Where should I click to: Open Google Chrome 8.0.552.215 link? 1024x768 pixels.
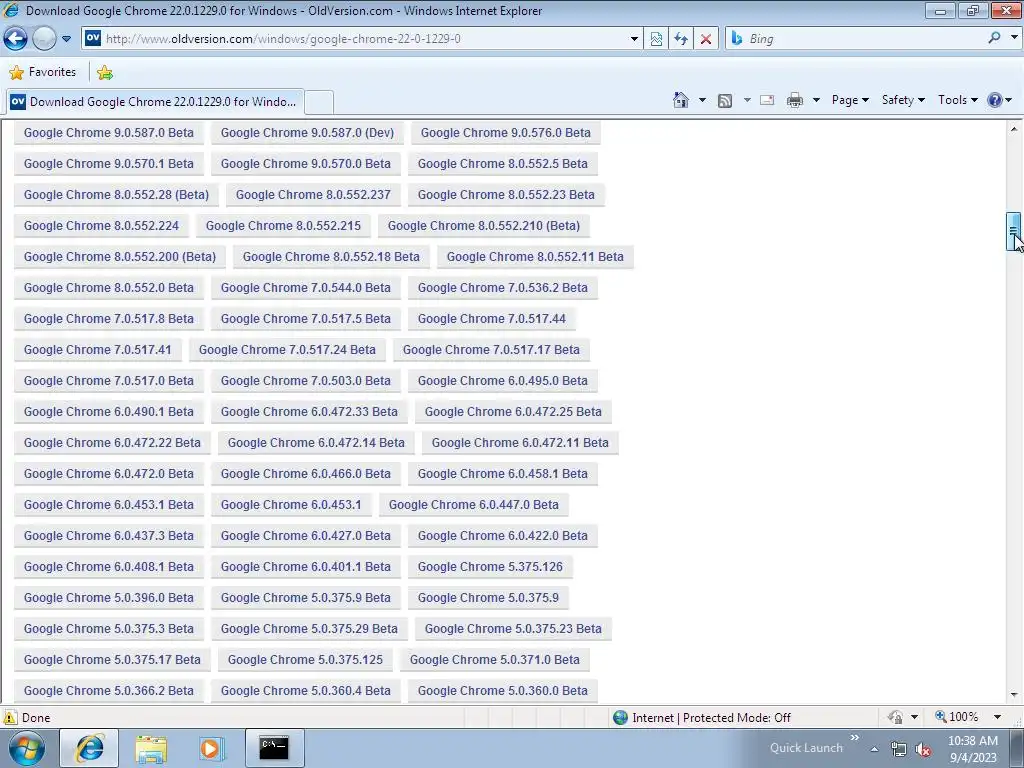[283, 226]
